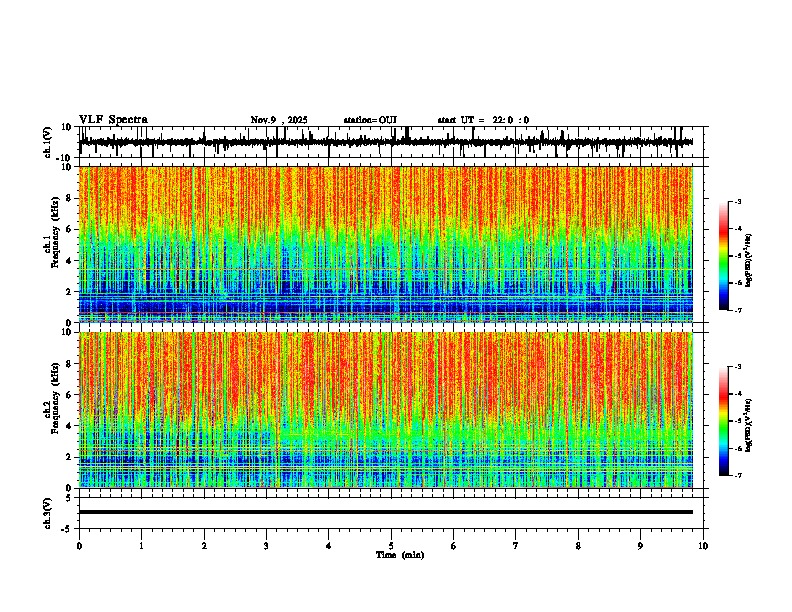
Task: Click time axis tick label "2"
Action: (204, 546)
